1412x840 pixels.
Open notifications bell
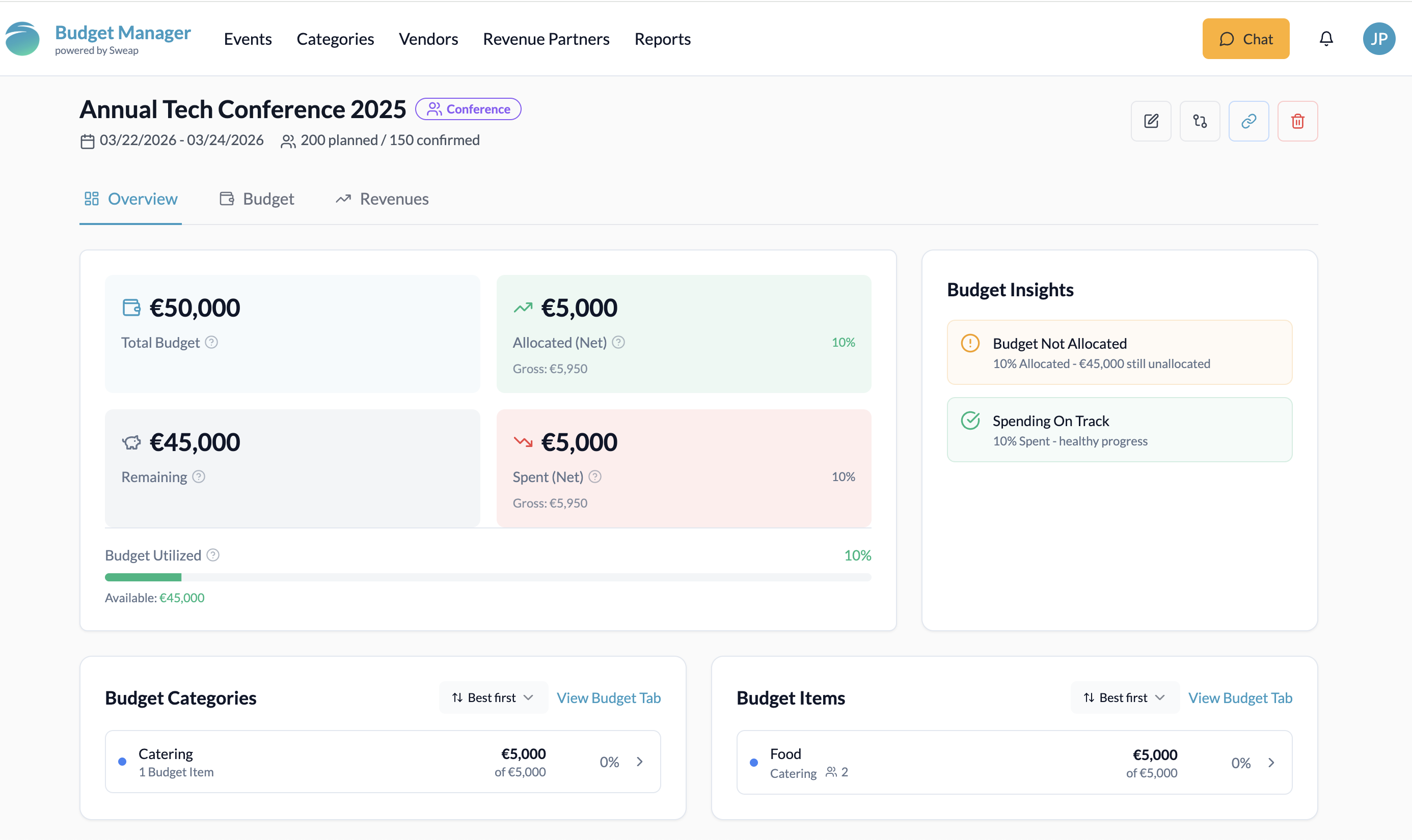tap(1326, 39)
